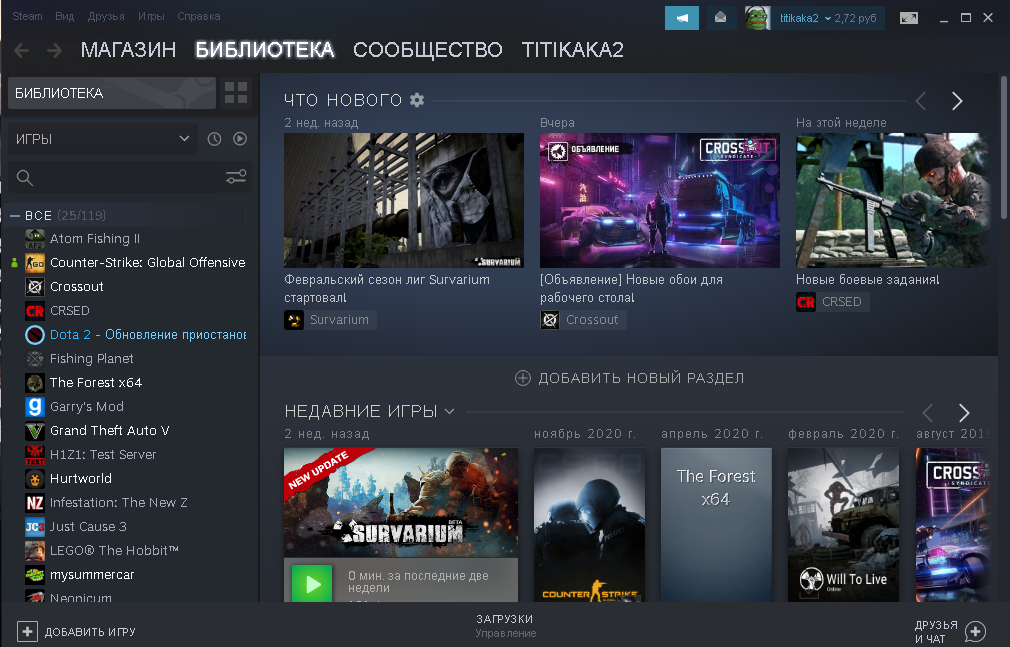This screenshot has height=647, width=1010.
Task: Open Survarium February season news thumbnail
Action: 404,200
